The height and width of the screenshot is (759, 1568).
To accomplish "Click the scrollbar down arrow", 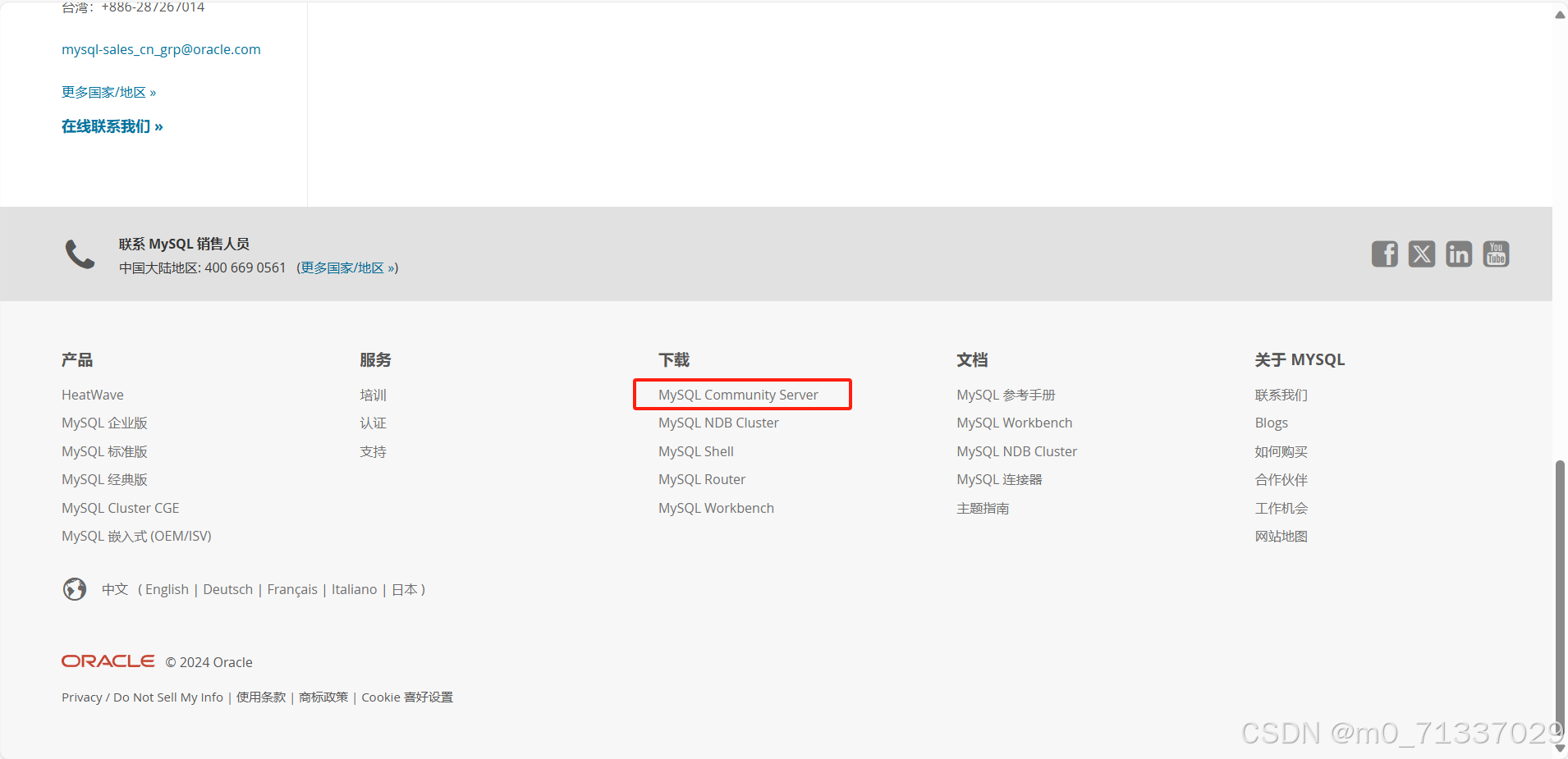I will (x=1560, y=748).
